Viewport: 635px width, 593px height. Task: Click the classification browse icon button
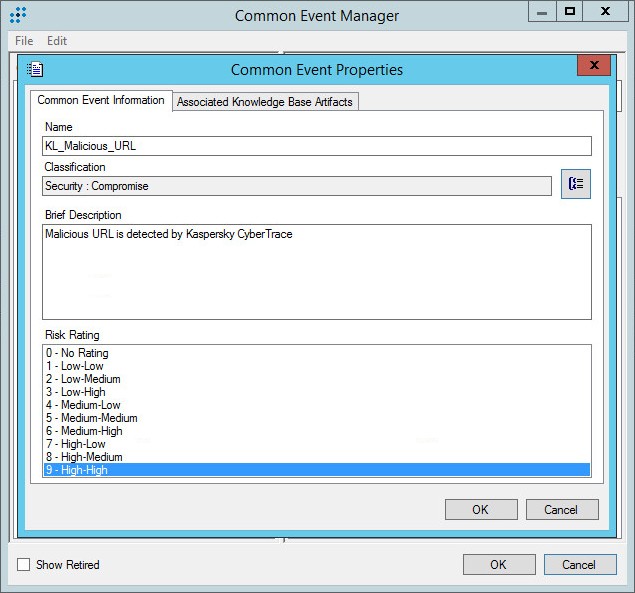(x=575, y=185)
